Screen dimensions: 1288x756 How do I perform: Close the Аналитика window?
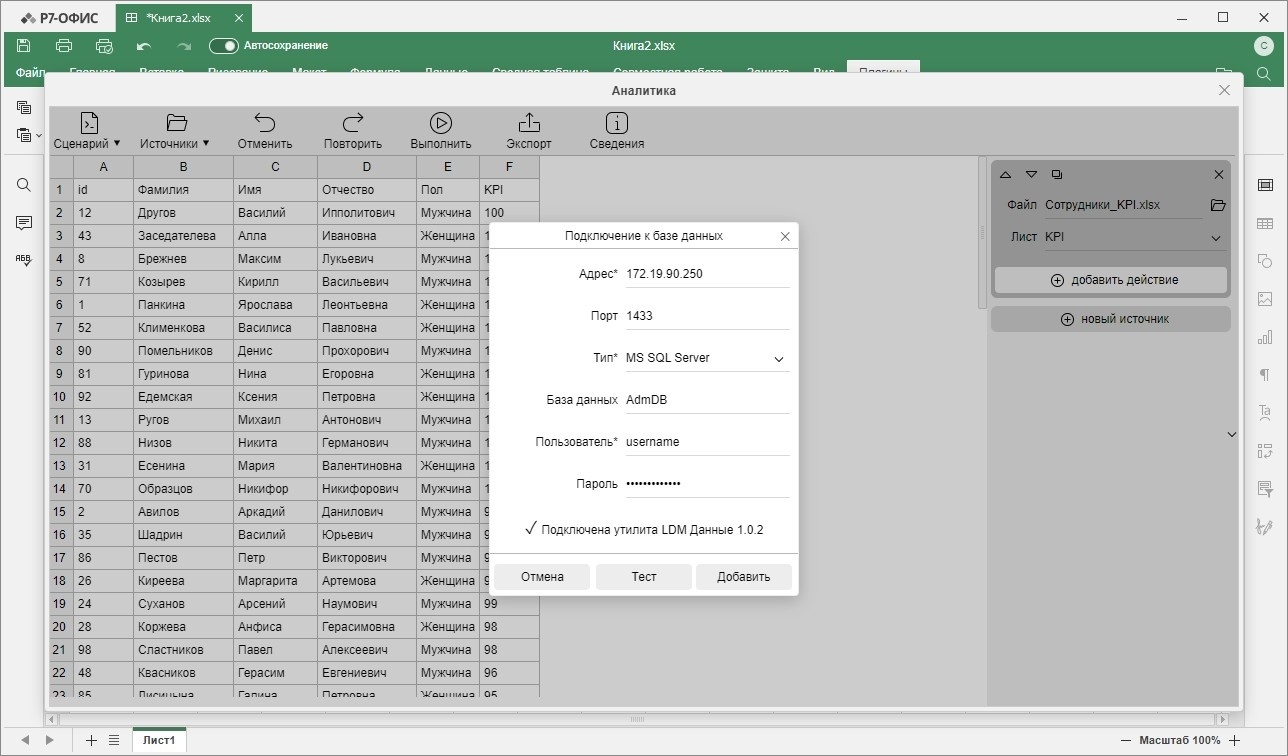(1224, 90)
